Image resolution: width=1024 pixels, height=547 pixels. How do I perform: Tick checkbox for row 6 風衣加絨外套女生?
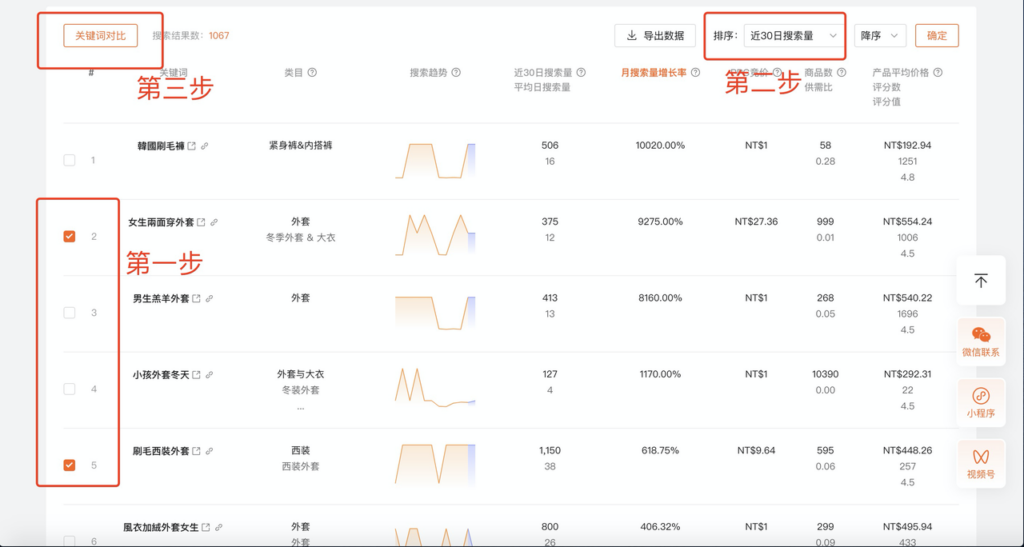[69, 541]
